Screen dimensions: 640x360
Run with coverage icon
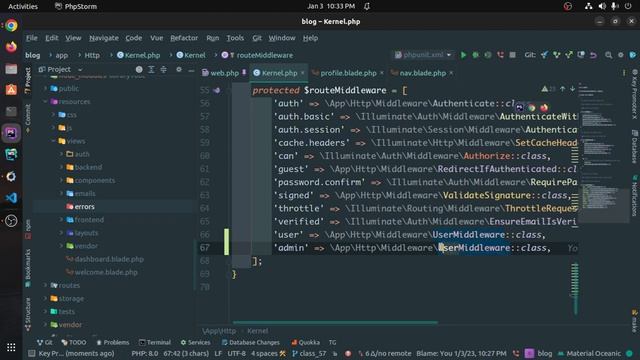coord(488,55)
